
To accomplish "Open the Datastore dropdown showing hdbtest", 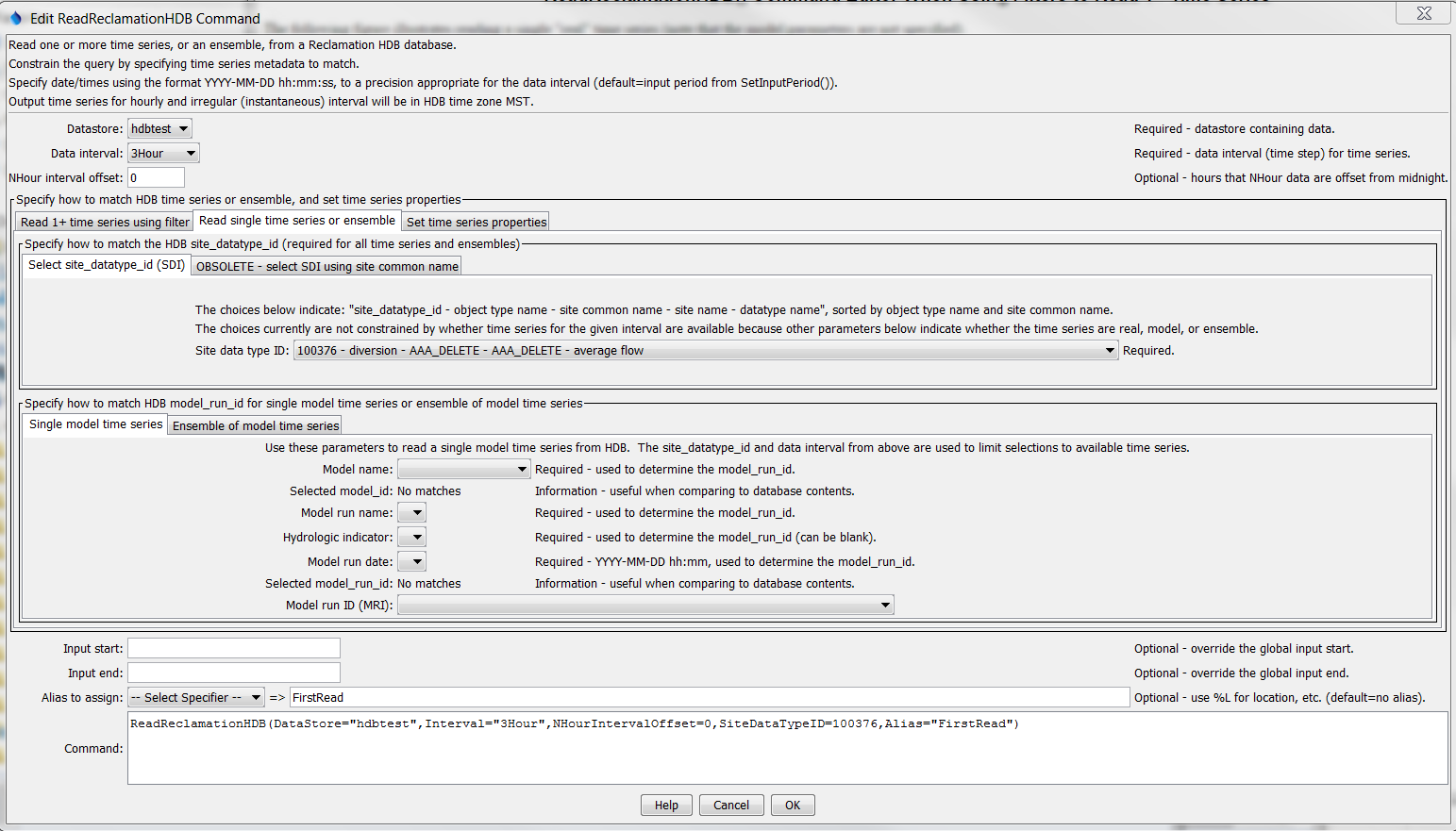I will click(158, 128).
